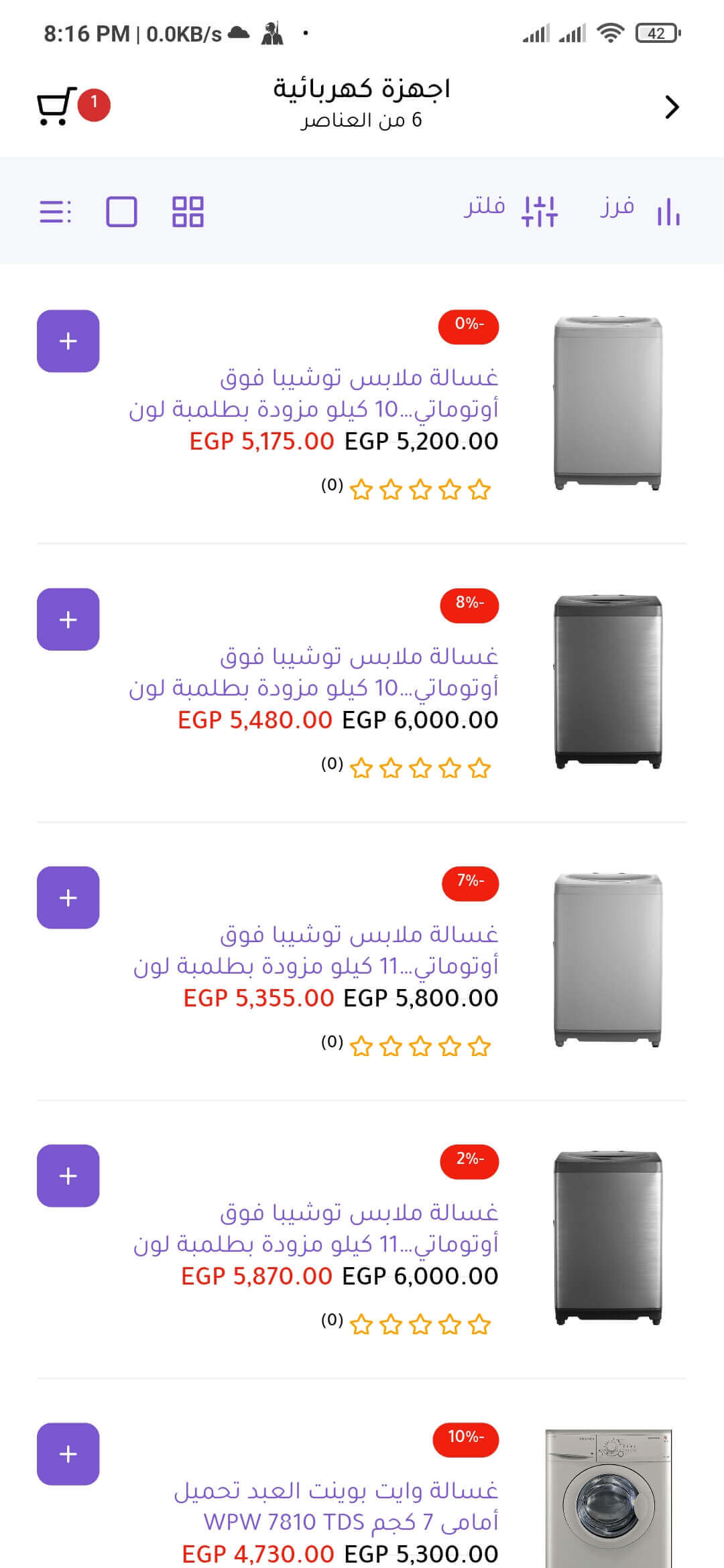Add the EGP 5,355.00 Toshiba washer to cart
The width and height of the screenshot is (724, 1568).
click(68, 897)
